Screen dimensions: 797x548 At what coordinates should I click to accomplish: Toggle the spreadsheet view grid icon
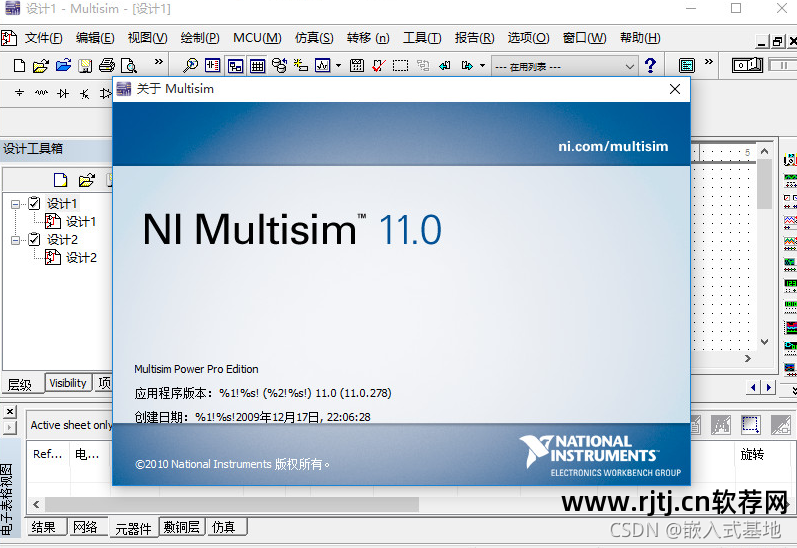[257, 66]
